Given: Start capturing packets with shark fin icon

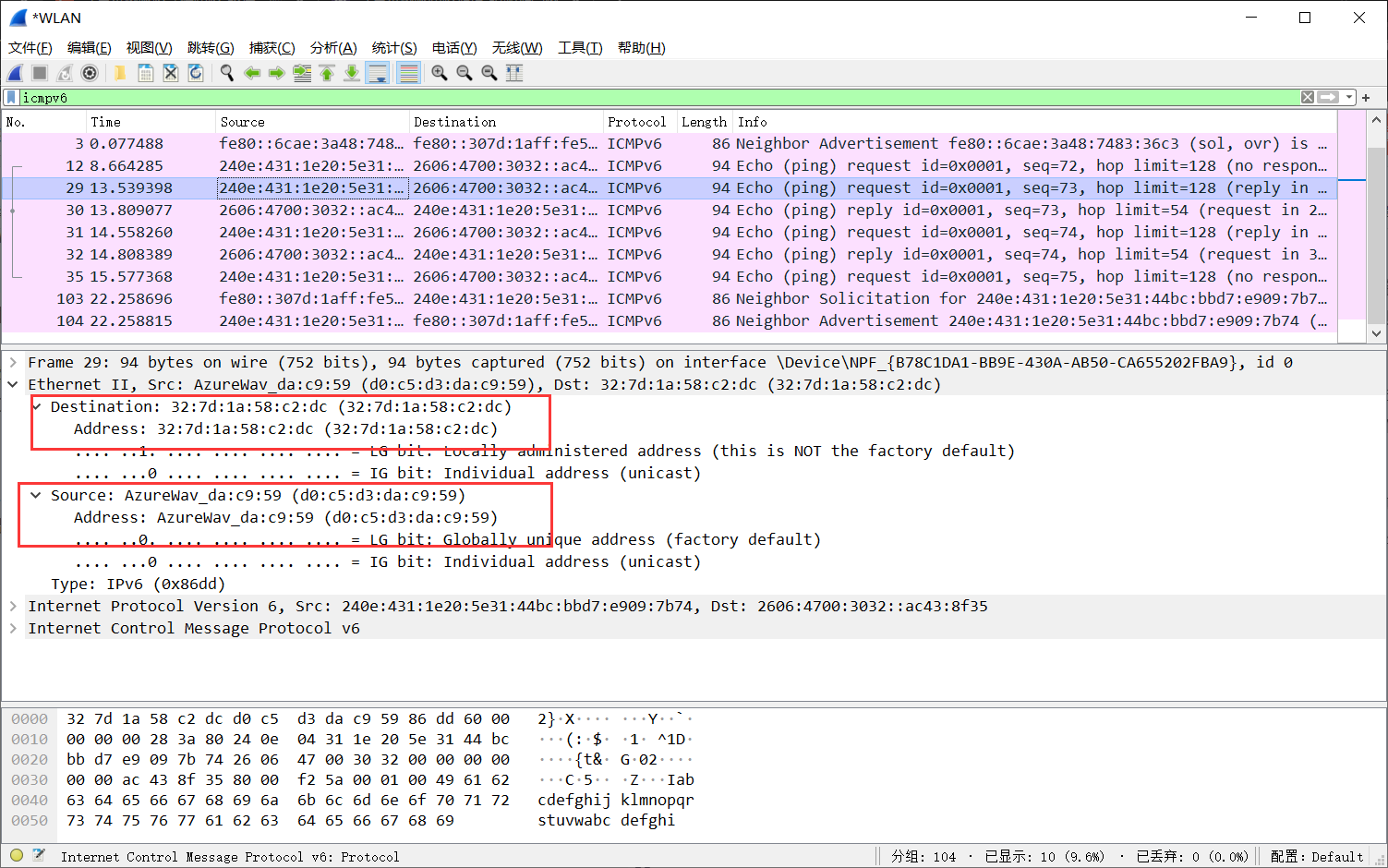Looking at the screenshot, I should coord(15,73).
